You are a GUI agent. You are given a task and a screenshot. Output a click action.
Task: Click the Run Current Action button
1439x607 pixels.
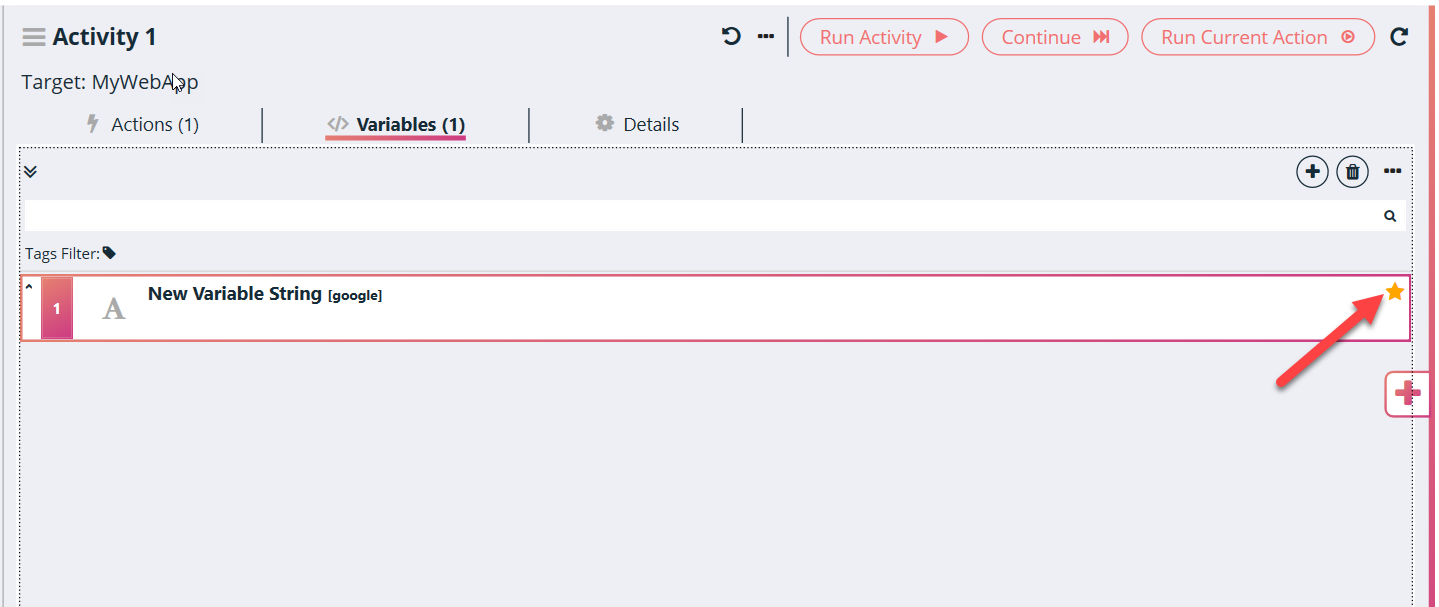pos(1257,37)
